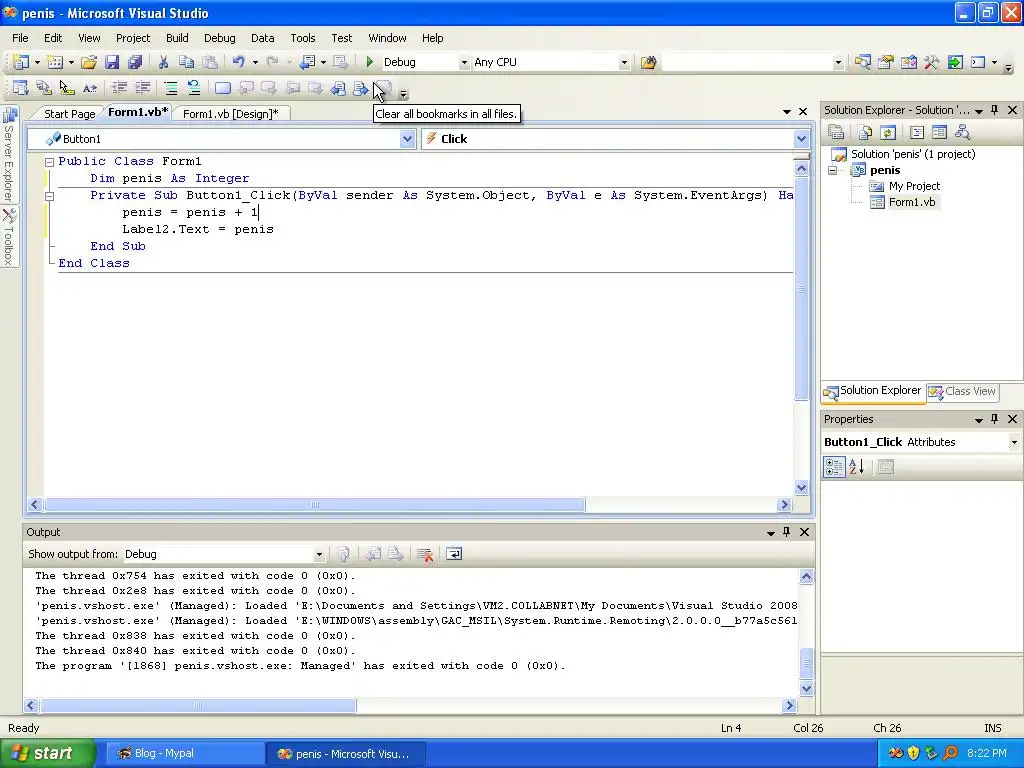1024x768 pixels.
Task: Toggle Show All Files in Solution Explorer
Action: (865, 133)
